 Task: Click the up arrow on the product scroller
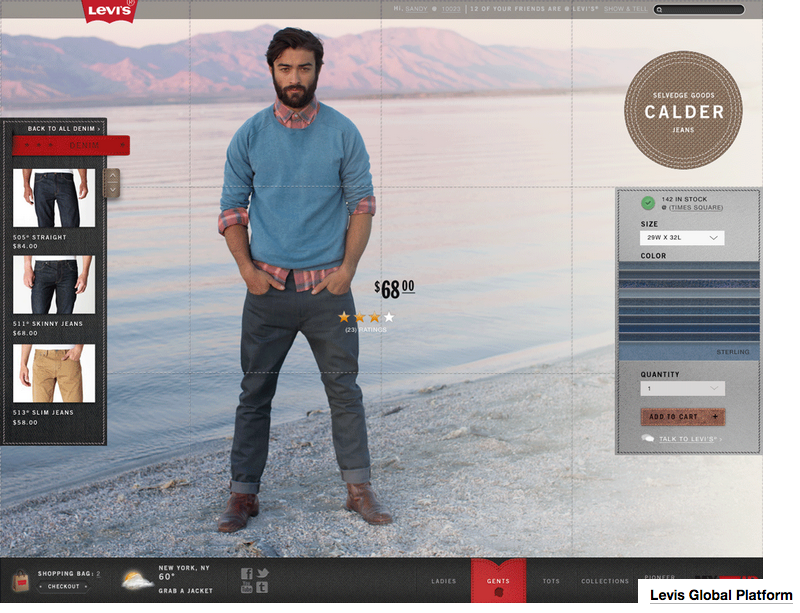(112, 176)
